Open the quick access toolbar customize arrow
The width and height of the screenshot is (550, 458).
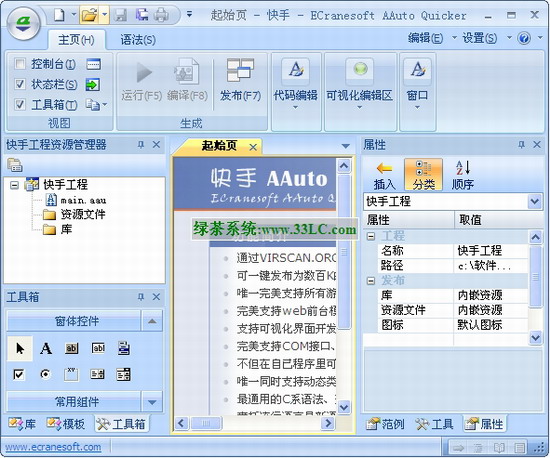189,15
